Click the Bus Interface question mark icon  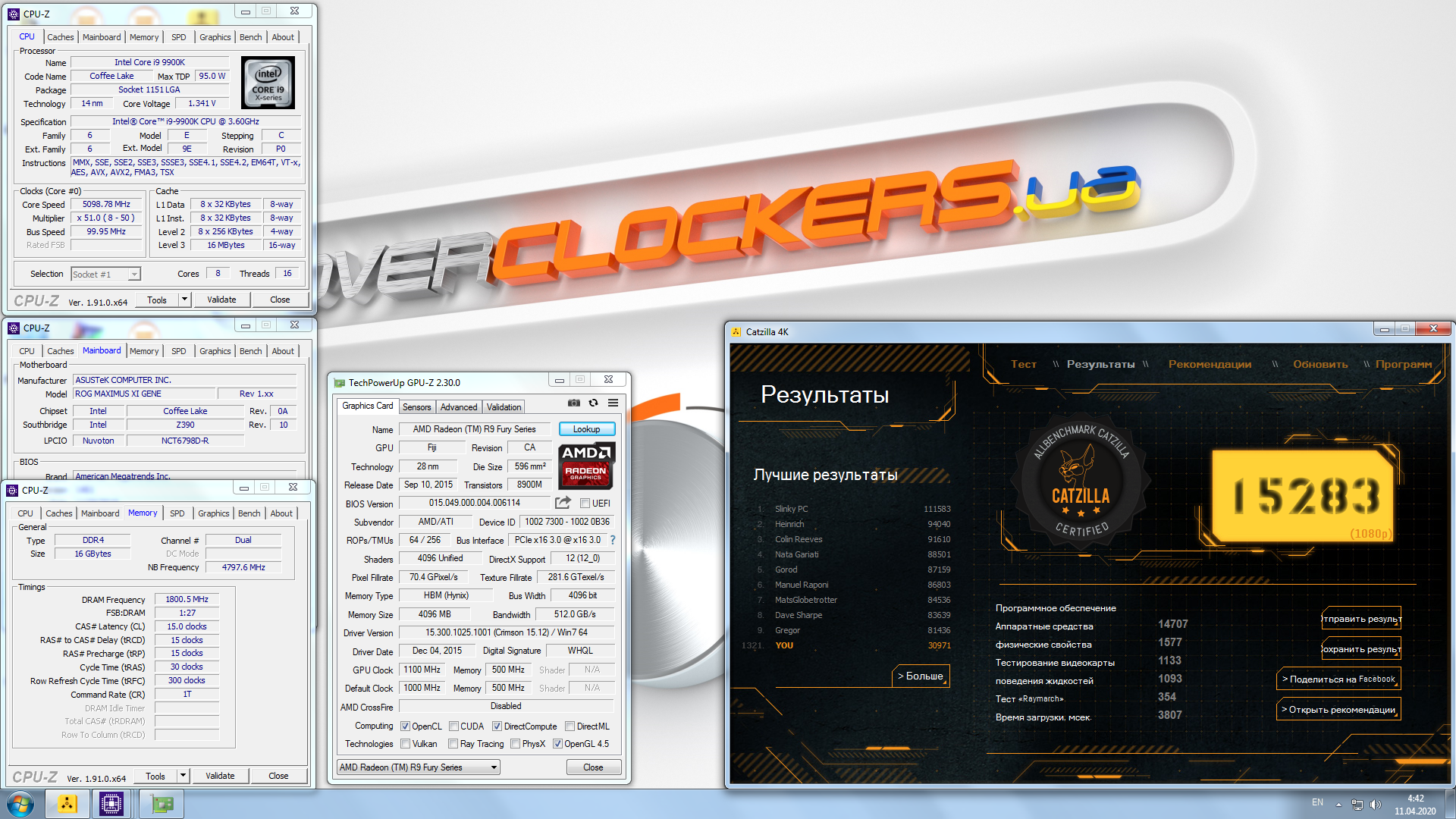point(613,540)
